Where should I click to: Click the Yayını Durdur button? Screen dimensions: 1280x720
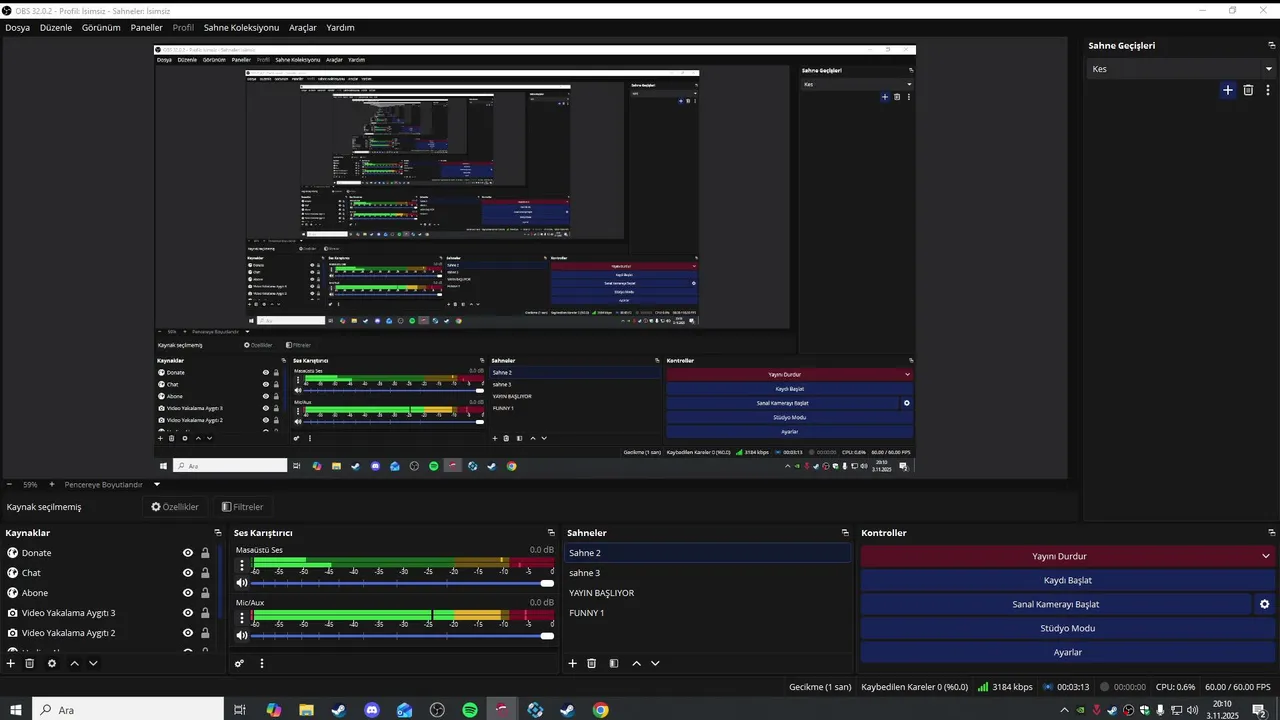[x=1059, y=556]
